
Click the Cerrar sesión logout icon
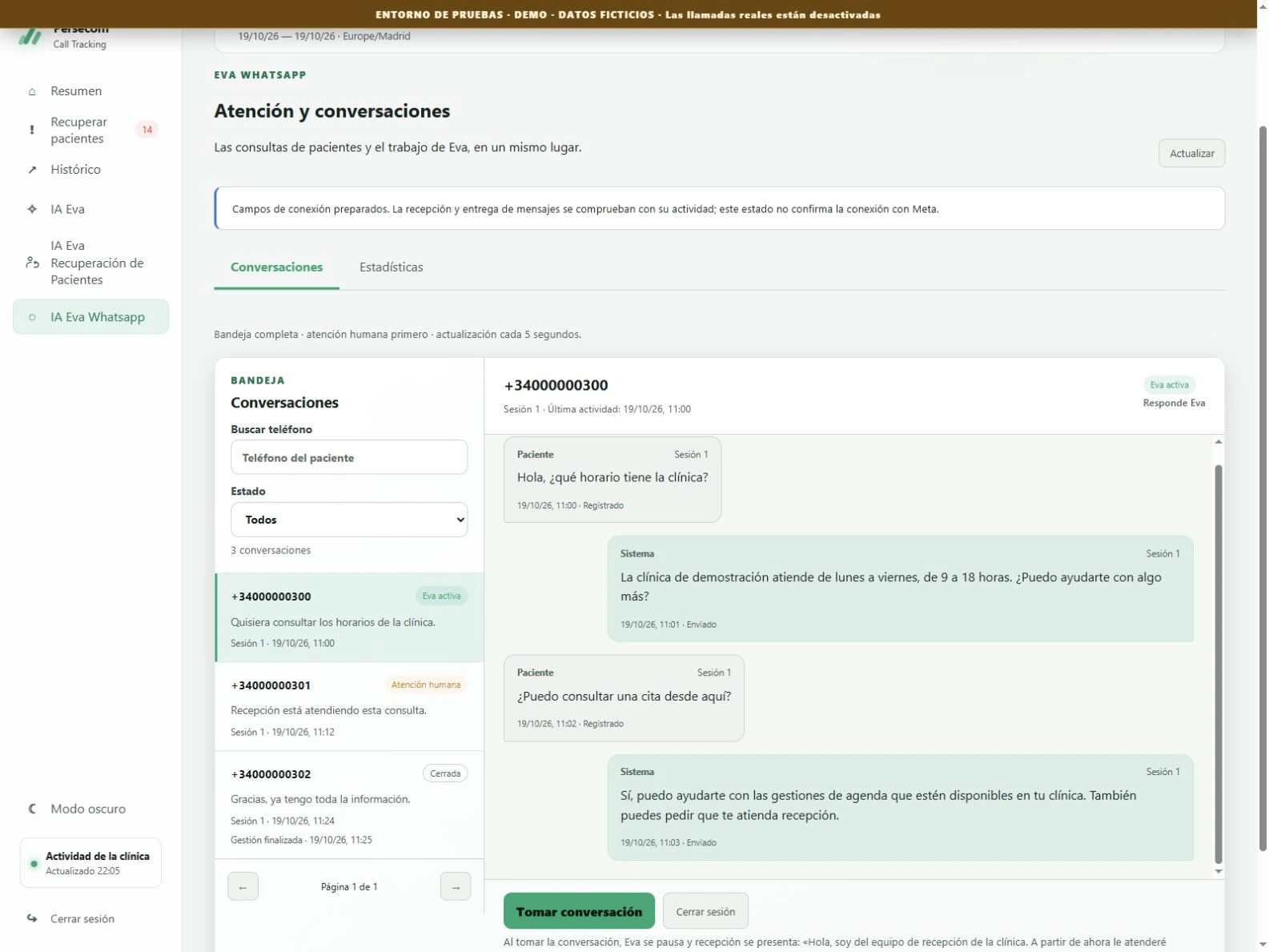(32, 918)
